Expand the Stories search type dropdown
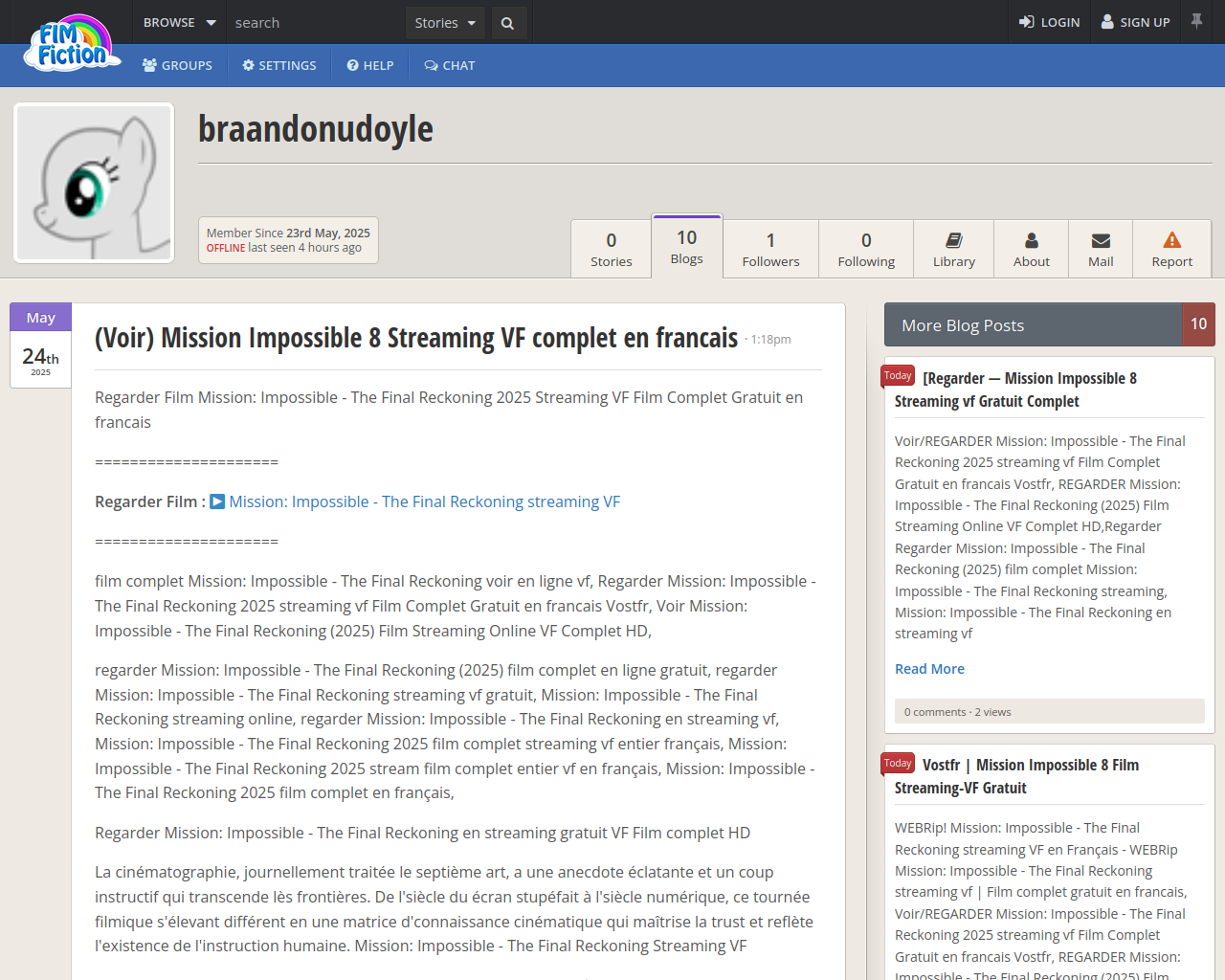 coord(445,22)
